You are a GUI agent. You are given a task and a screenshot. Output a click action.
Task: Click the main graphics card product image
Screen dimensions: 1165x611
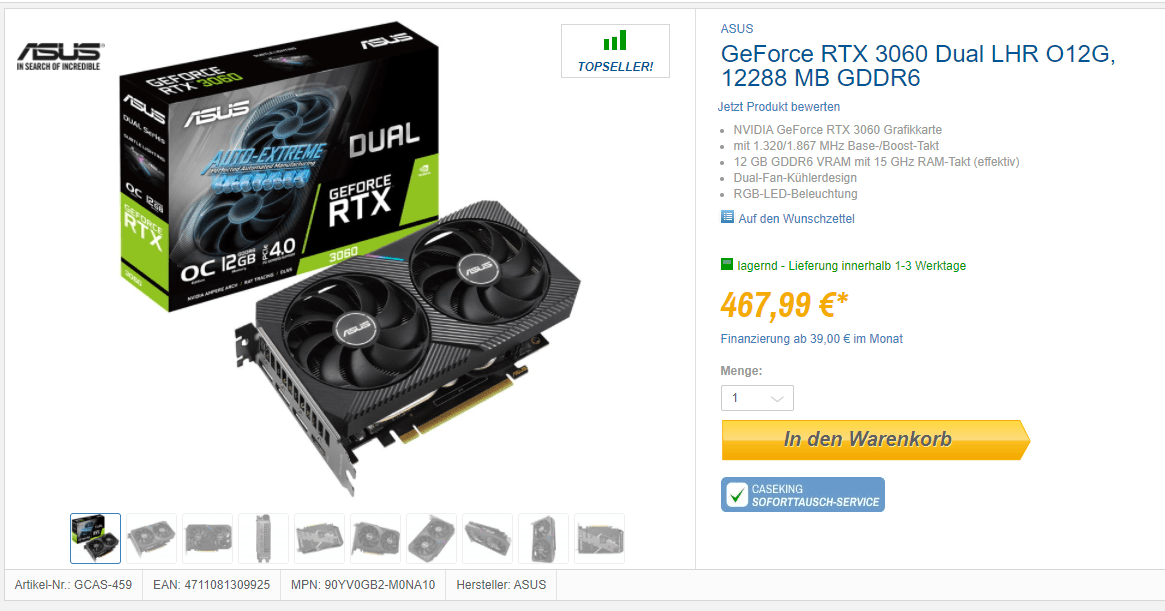coord(349,260)
